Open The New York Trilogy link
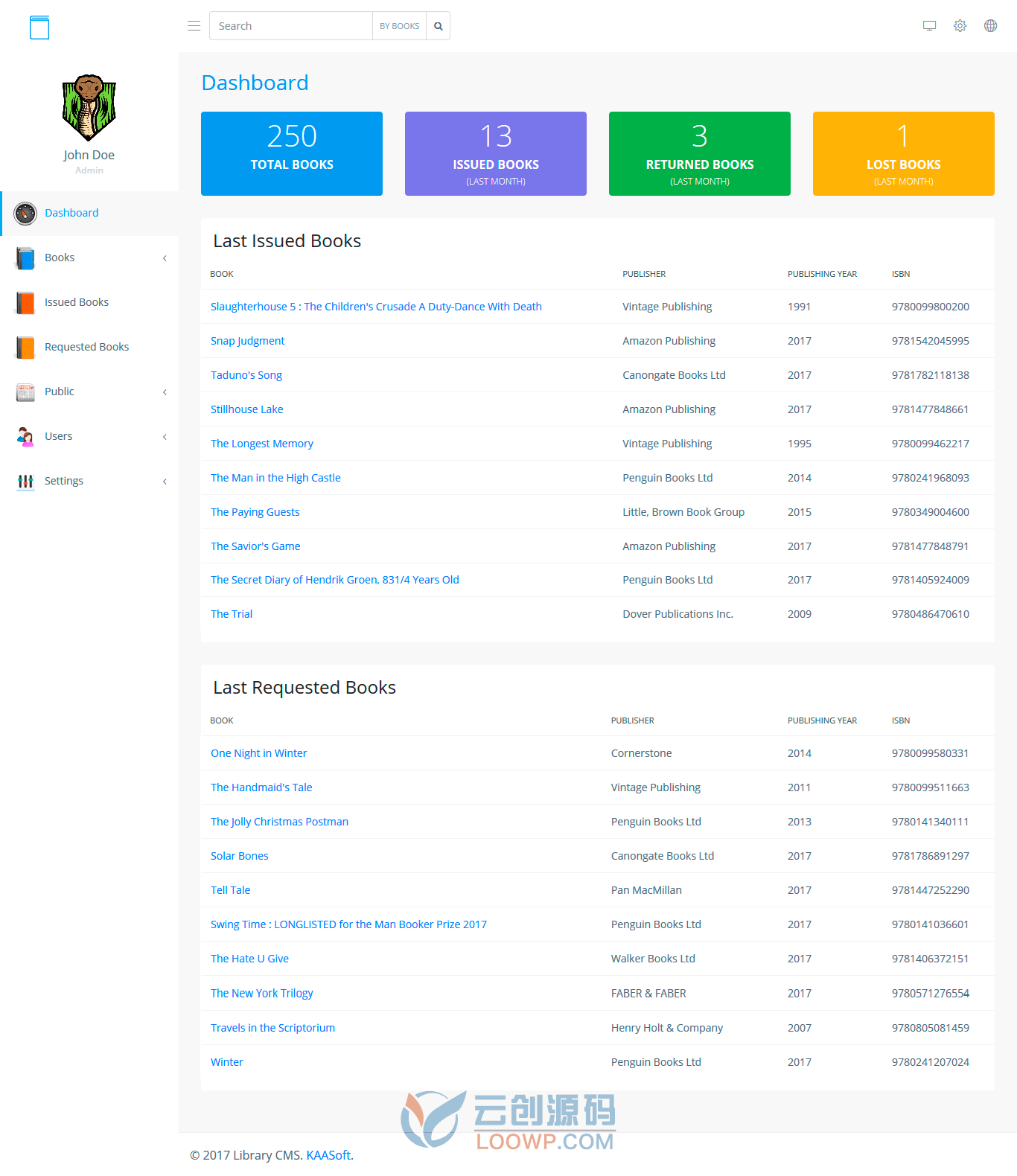Viewport: 1017px width, 1176px height. click(261, 994)
